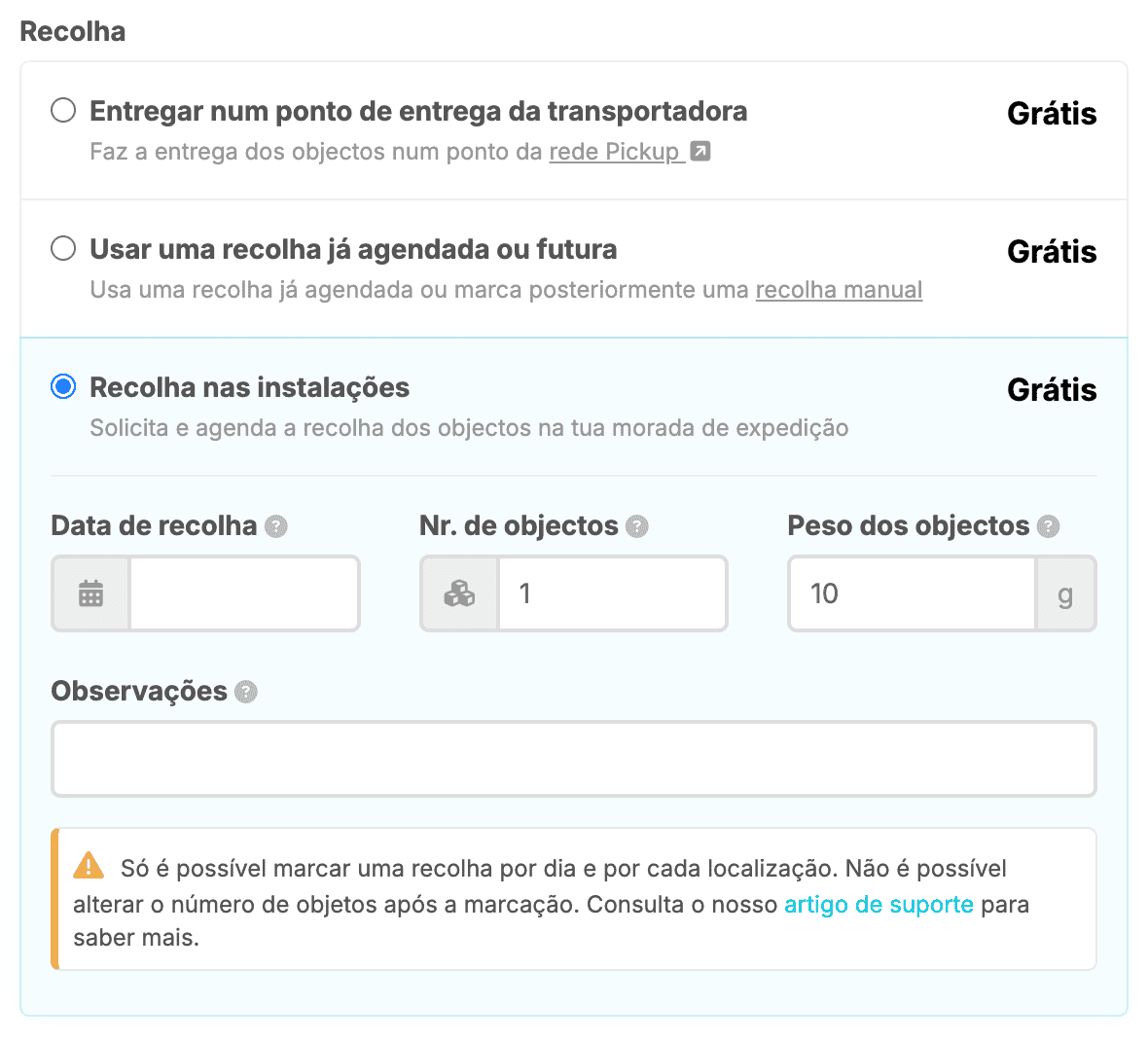Select Recolha nas instalações radio button
1148x1041 pixels.
[63, 386]
